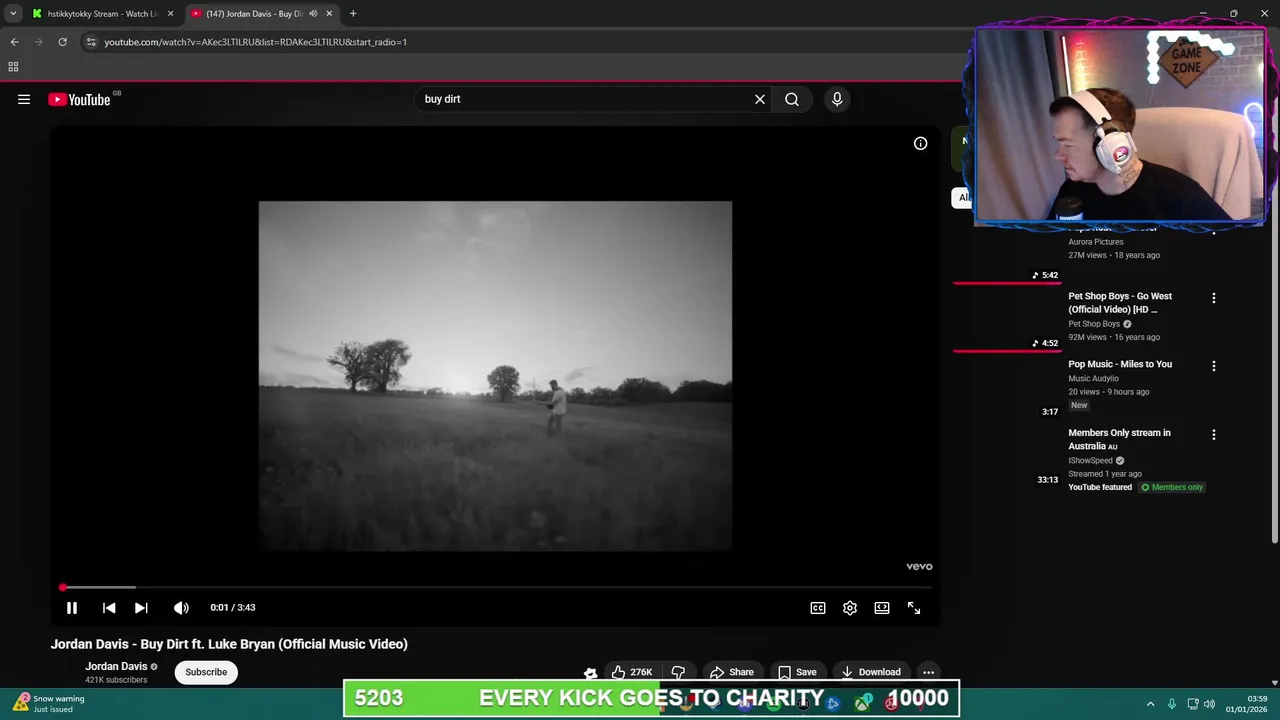1280x720 pixels.
Task: Open the player settings gear
Action: [850, 607]
